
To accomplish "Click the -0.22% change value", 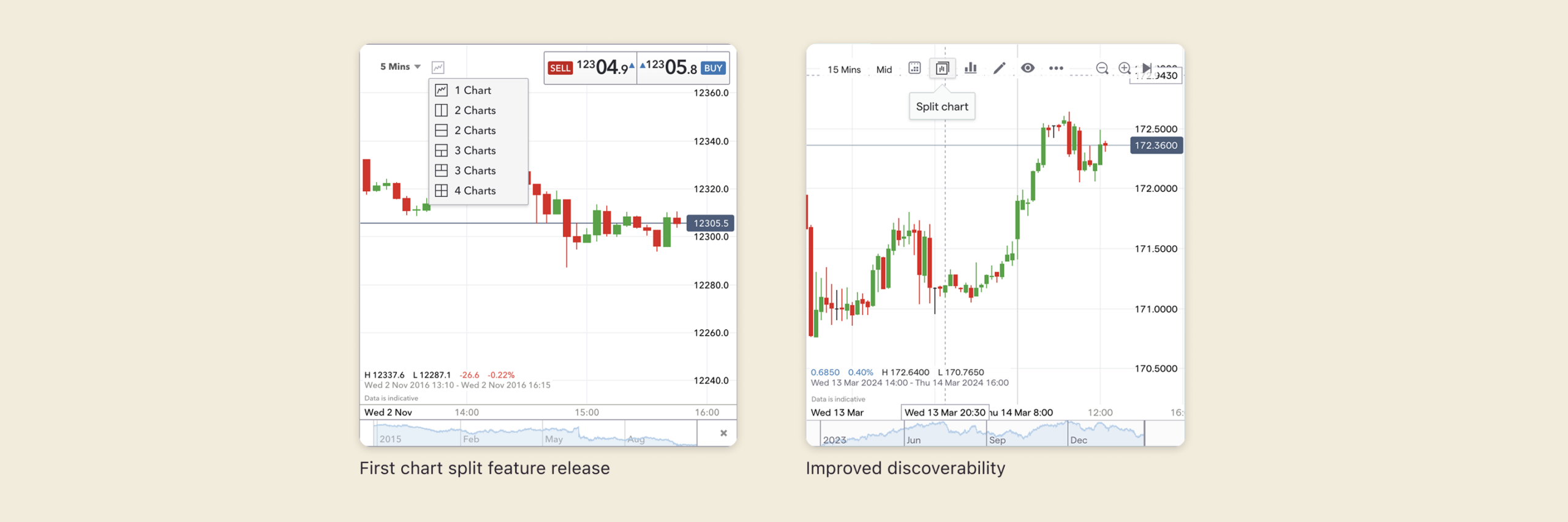I will 501,375.
